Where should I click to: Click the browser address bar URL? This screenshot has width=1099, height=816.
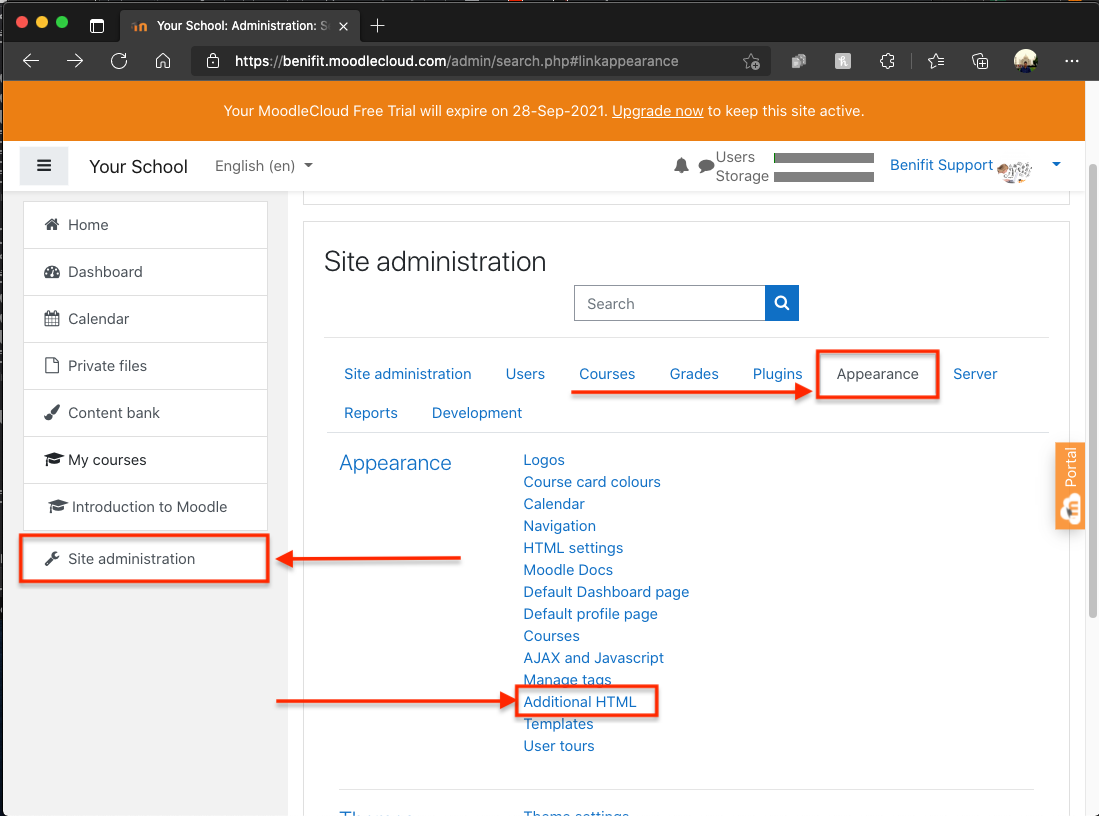(456, 61)
